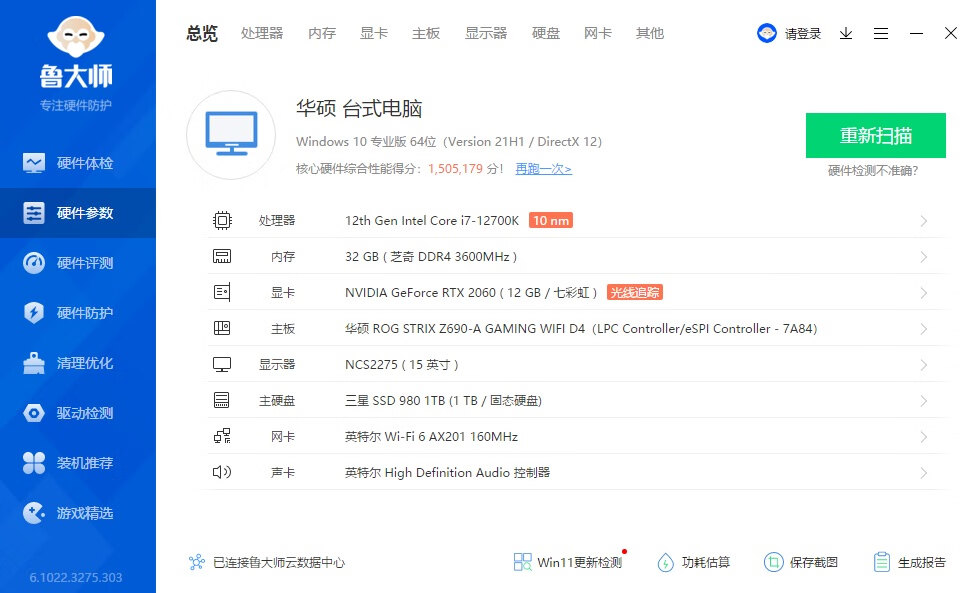The width and height of the screenshot is (974, 593).
Task: Click the processor chip icon
Action: [x=222, y=220]
